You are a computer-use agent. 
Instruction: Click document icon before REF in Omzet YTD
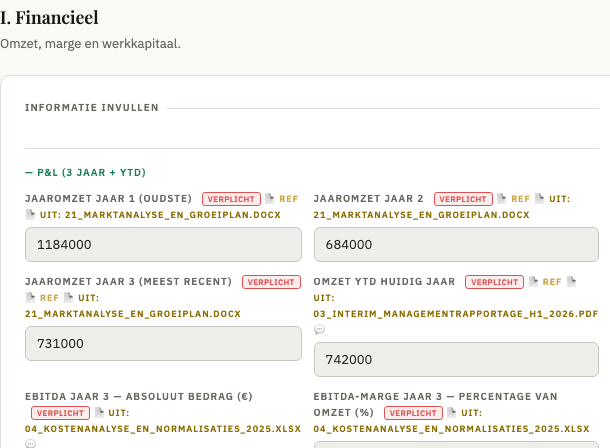(x=533, y=282)
